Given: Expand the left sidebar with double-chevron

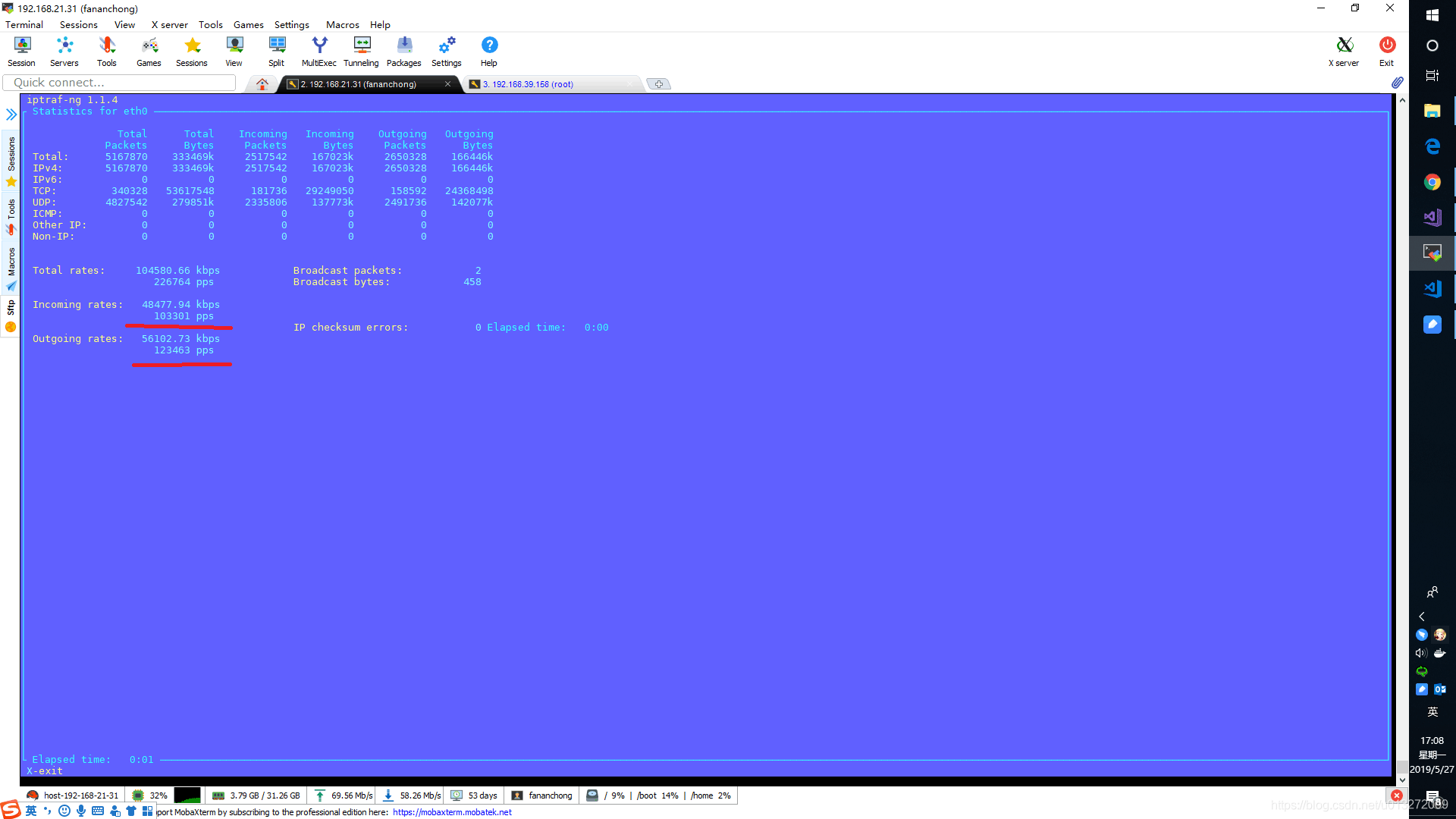Looking at the screenshot, I should coord(11,115).
